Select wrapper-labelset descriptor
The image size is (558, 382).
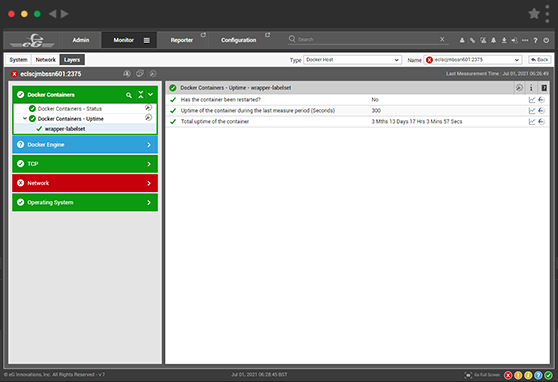click(65, 129)
